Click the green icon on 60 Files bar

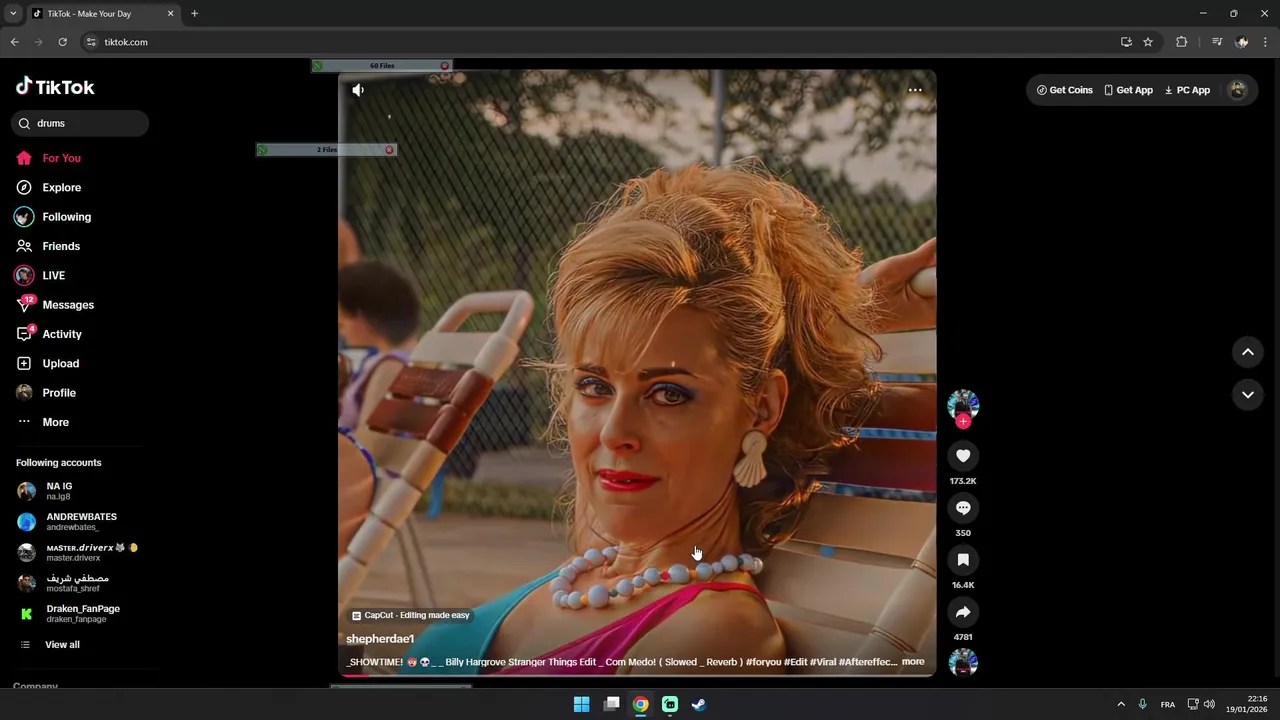(x=318, y=66)
